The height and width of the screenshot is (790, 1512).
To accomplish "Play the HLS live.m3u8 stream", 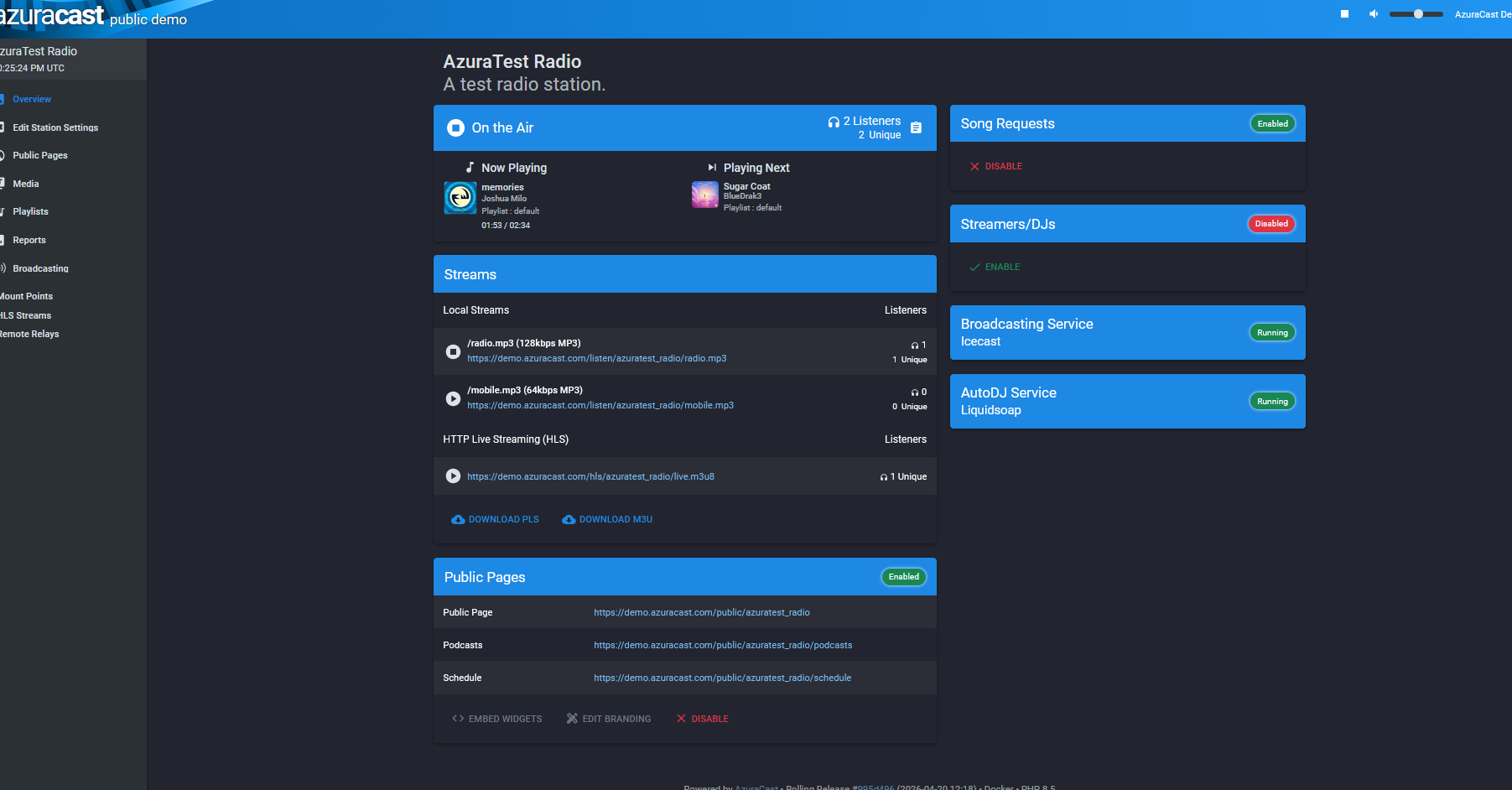I will click(453, 476).
